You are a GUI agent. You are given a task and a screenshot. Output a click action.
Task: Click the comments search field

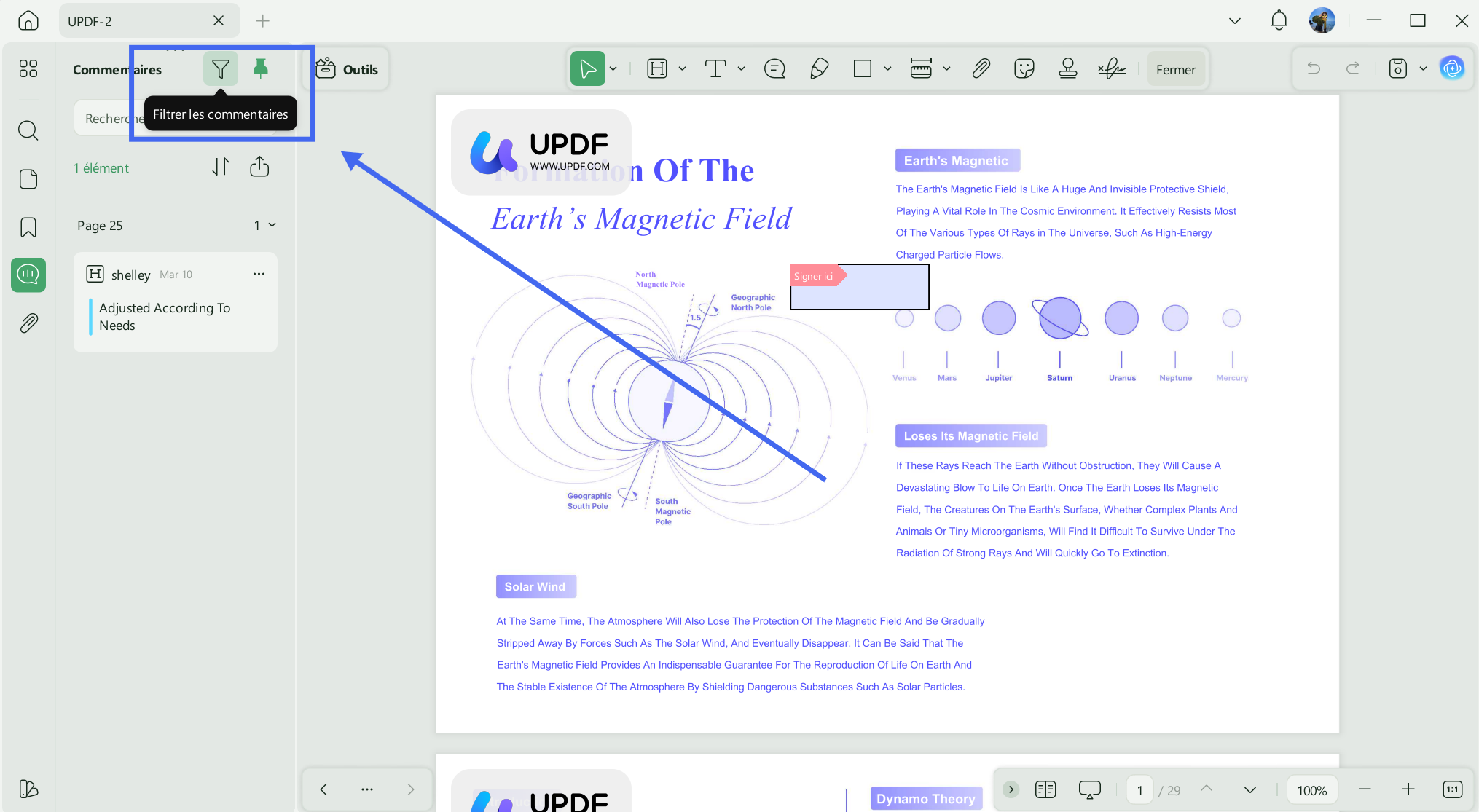point(175,118)
